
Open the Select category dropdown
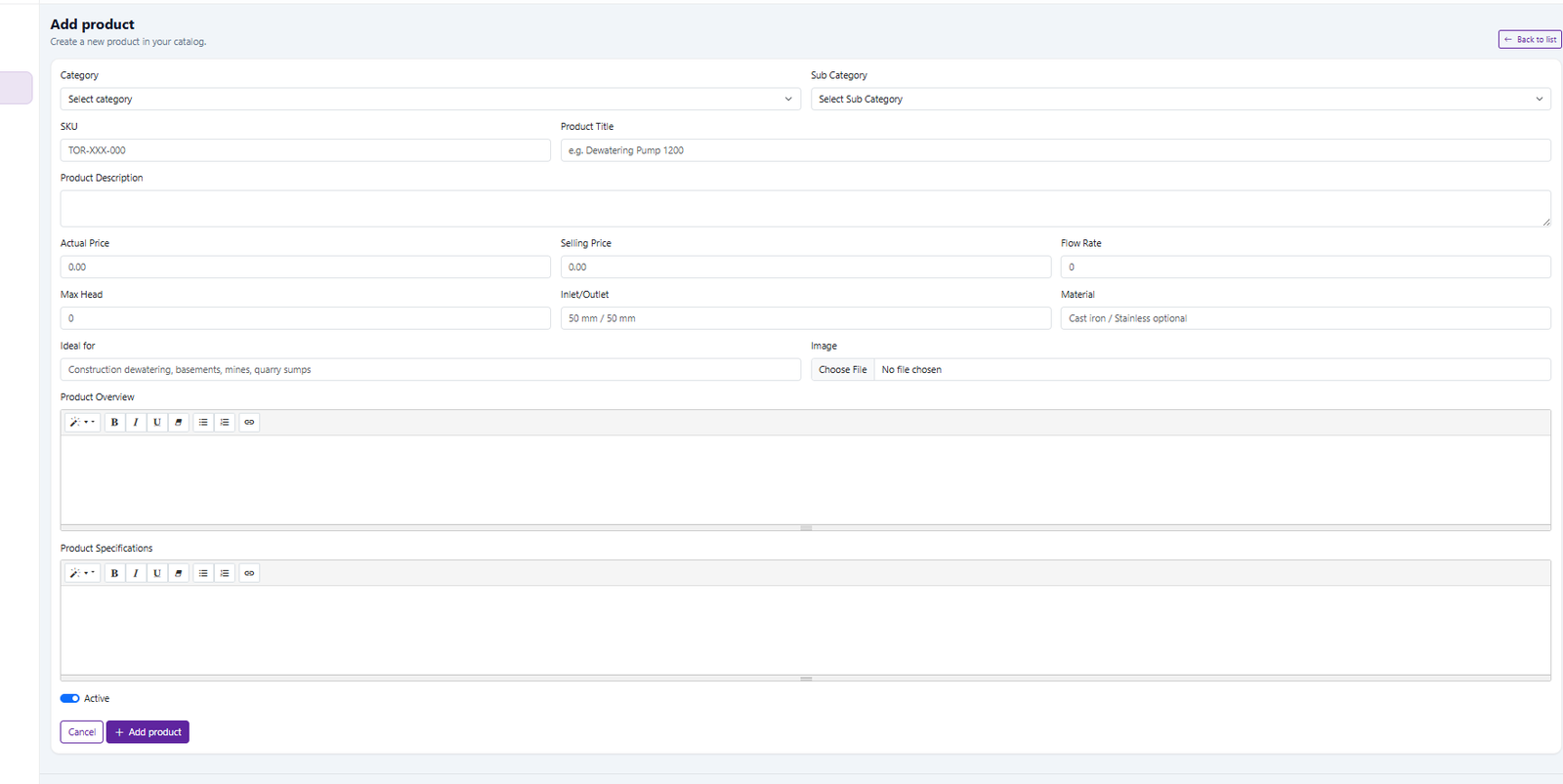pyautogui.click(x=430, y=100)
